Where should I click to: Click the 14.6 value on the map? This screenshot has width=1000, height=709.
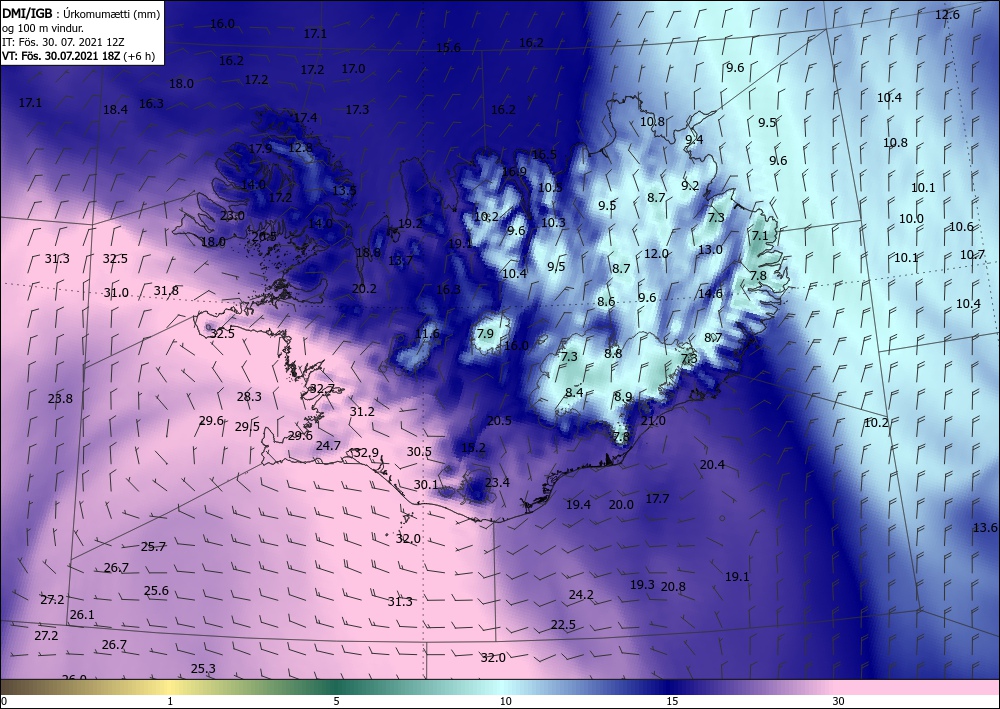point(710,293)
